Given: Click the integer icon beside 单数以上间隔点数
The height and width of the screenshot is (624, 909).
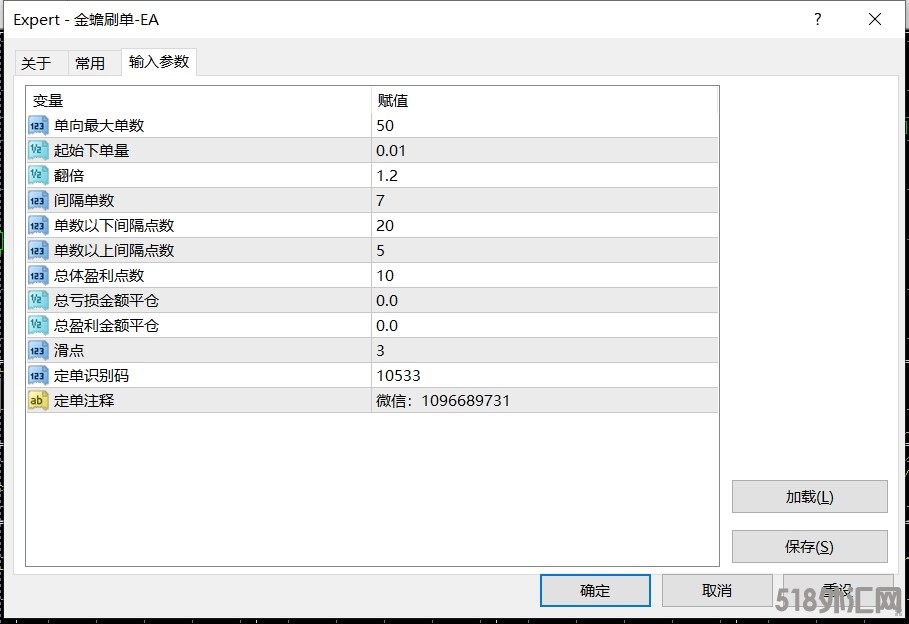Looking at the screenshot, I should (38, 250).
